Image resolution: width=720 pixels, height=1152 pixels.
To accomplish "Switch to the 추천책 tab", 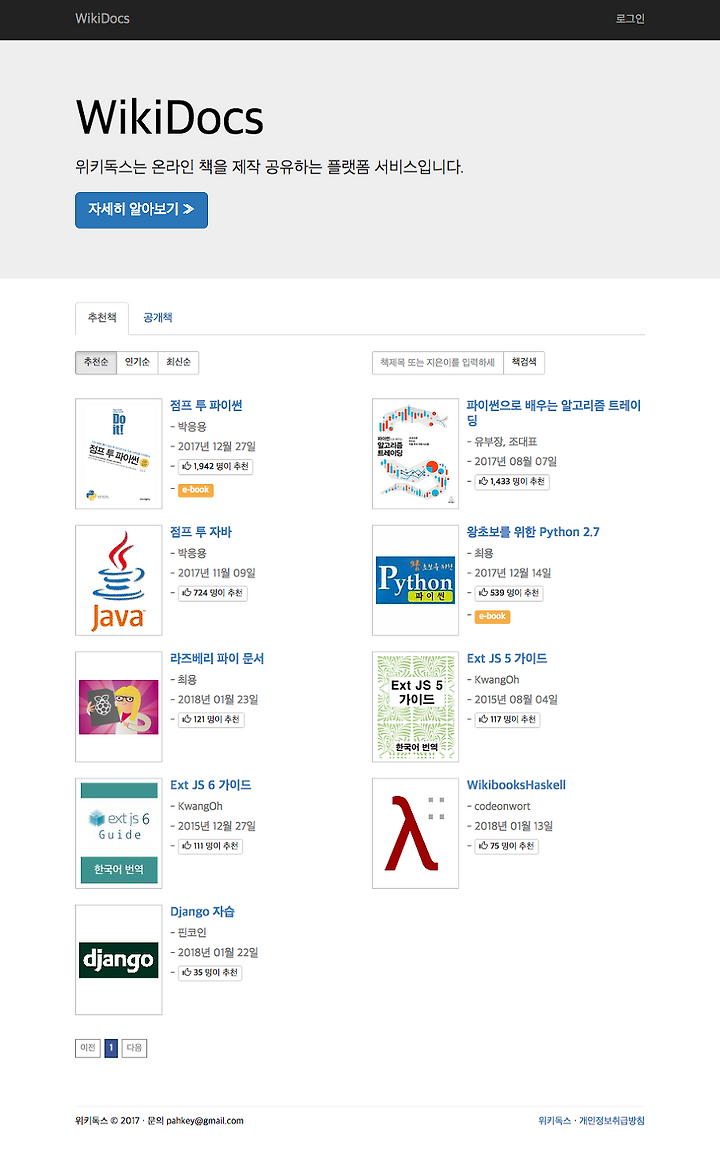I will 102,318.
